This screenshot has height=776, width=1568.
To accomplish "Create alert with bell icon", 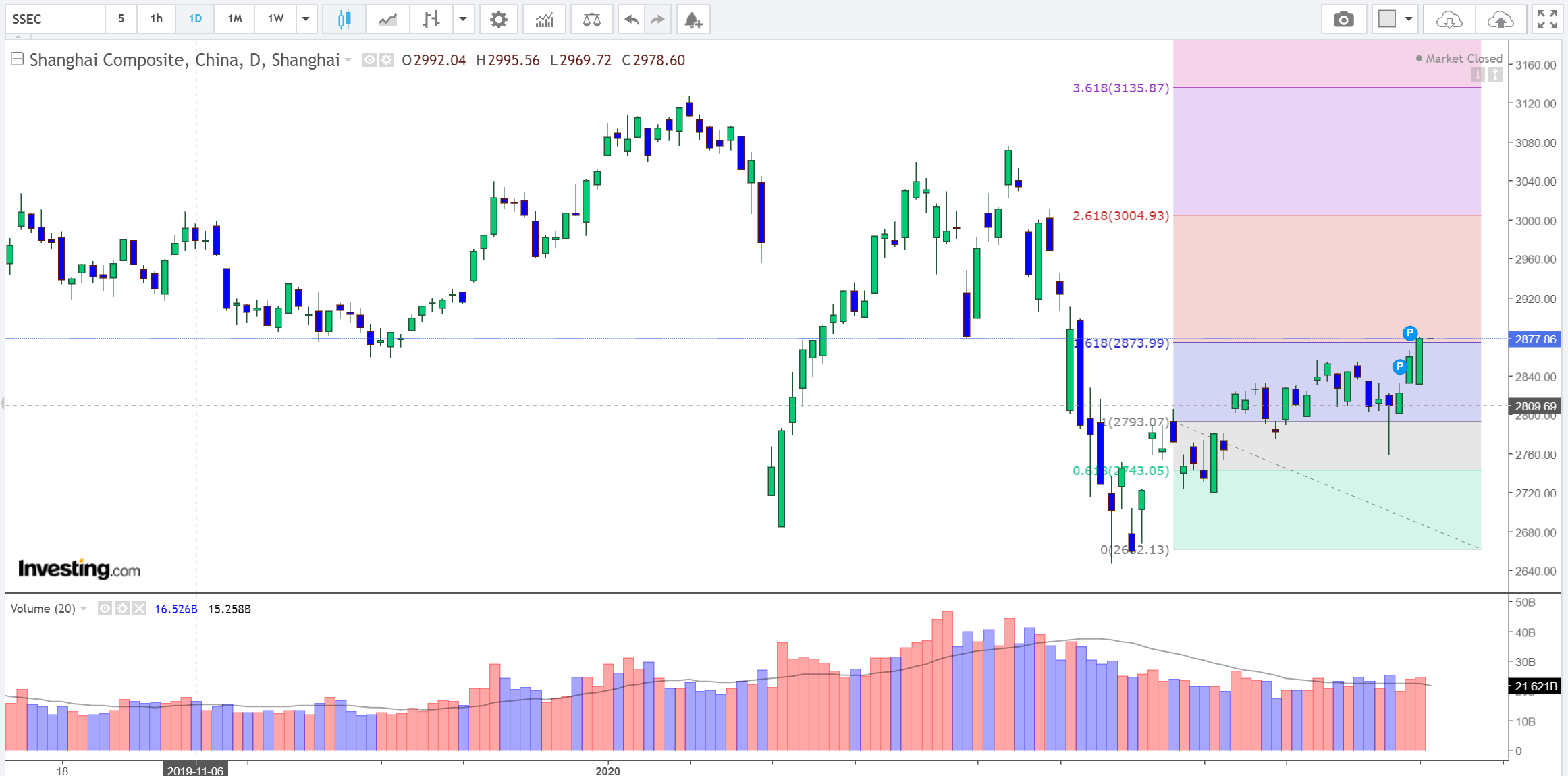I will pos(693,19).
